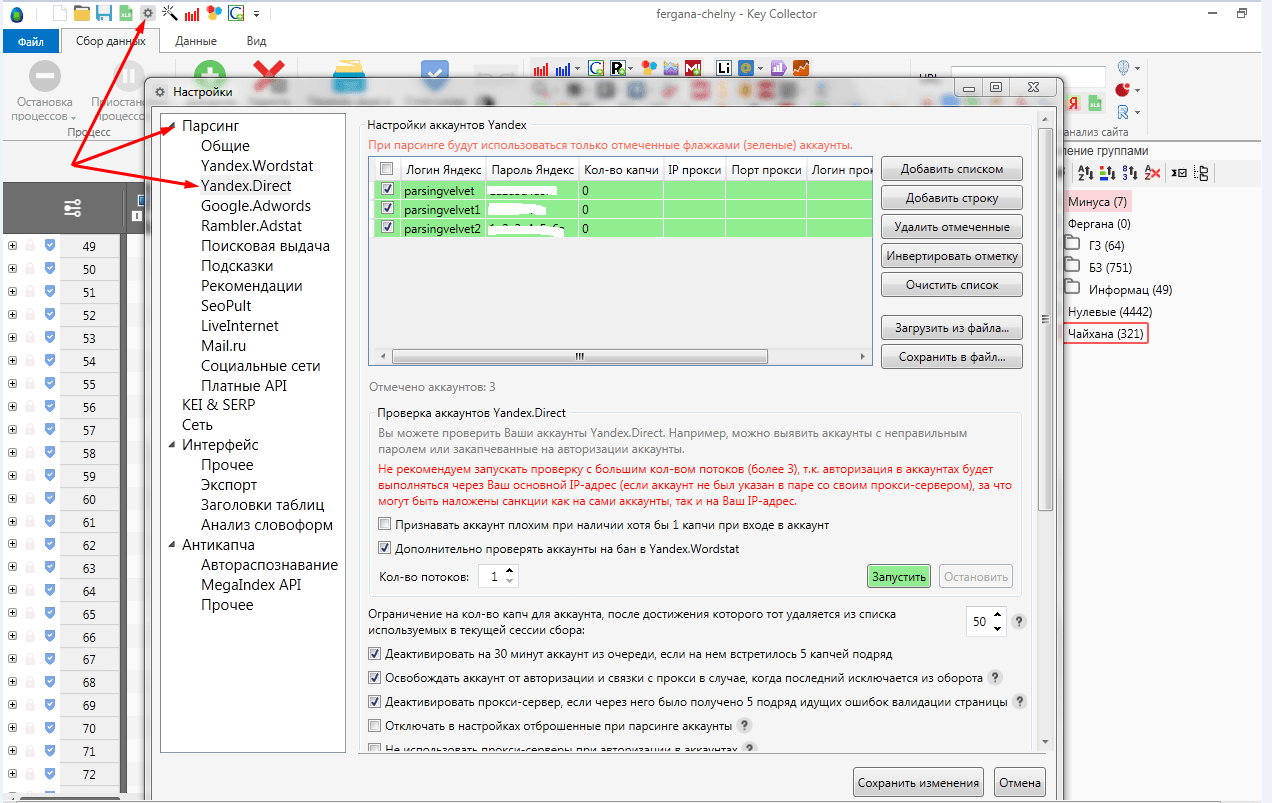Click the Отмена button
The image size is (1272, 803).
point(1020,783)
